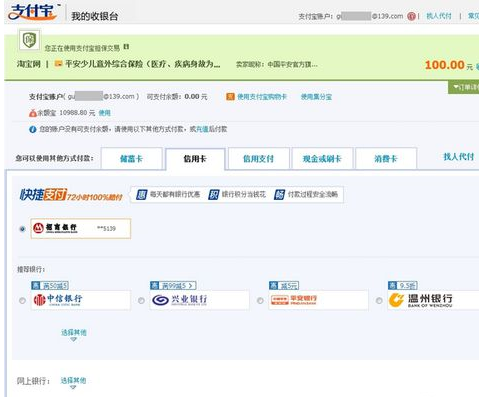Expand the green order details tab
This screenshot has height=397, width=479.
pos(464,87)
